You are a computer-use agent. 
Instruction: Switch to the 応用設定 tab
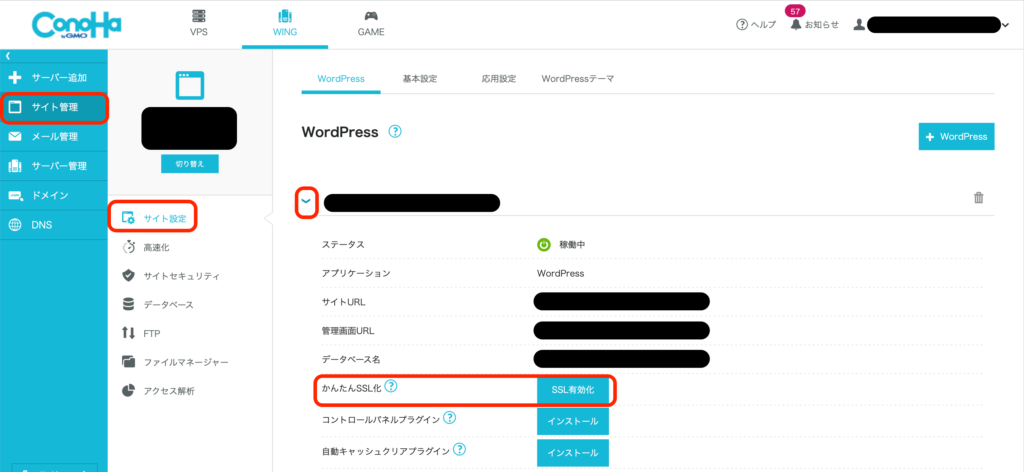point(499,79)
